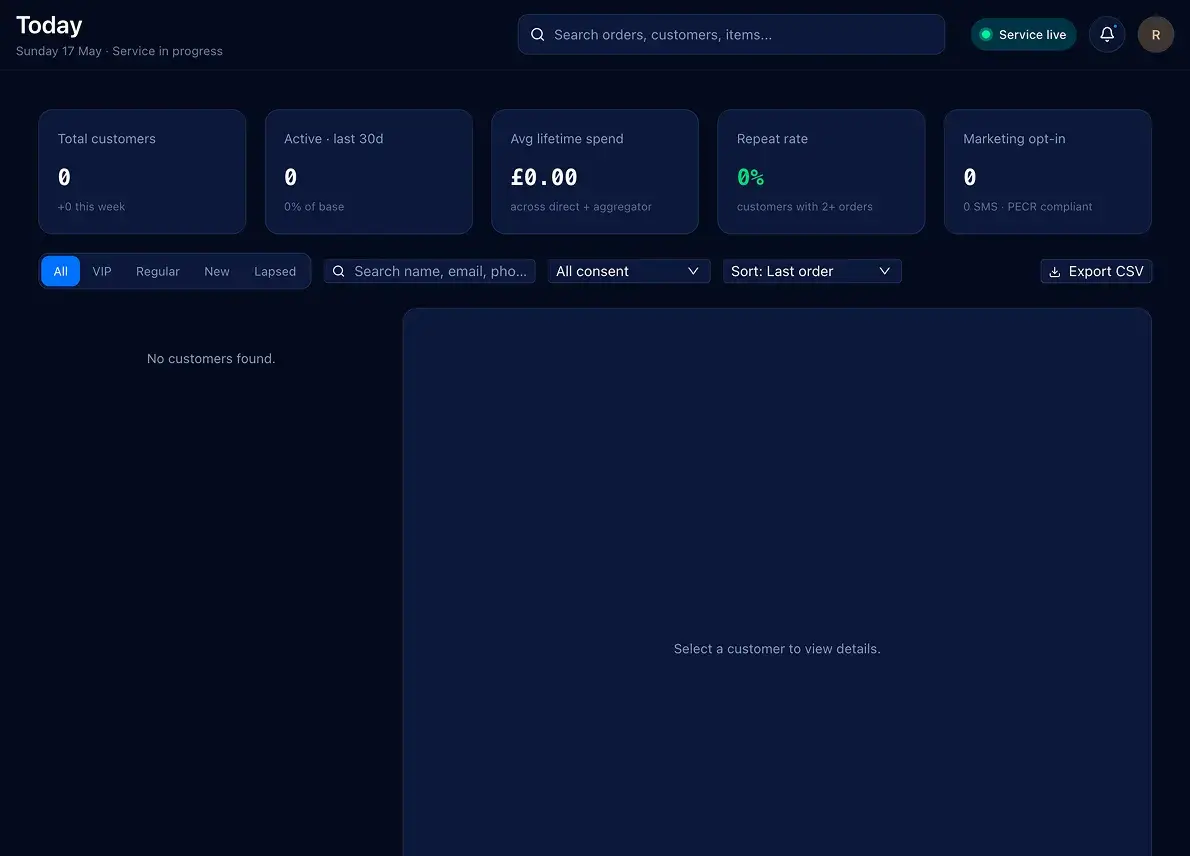Toggle the Service live status pill

(x=1023, y=34)
